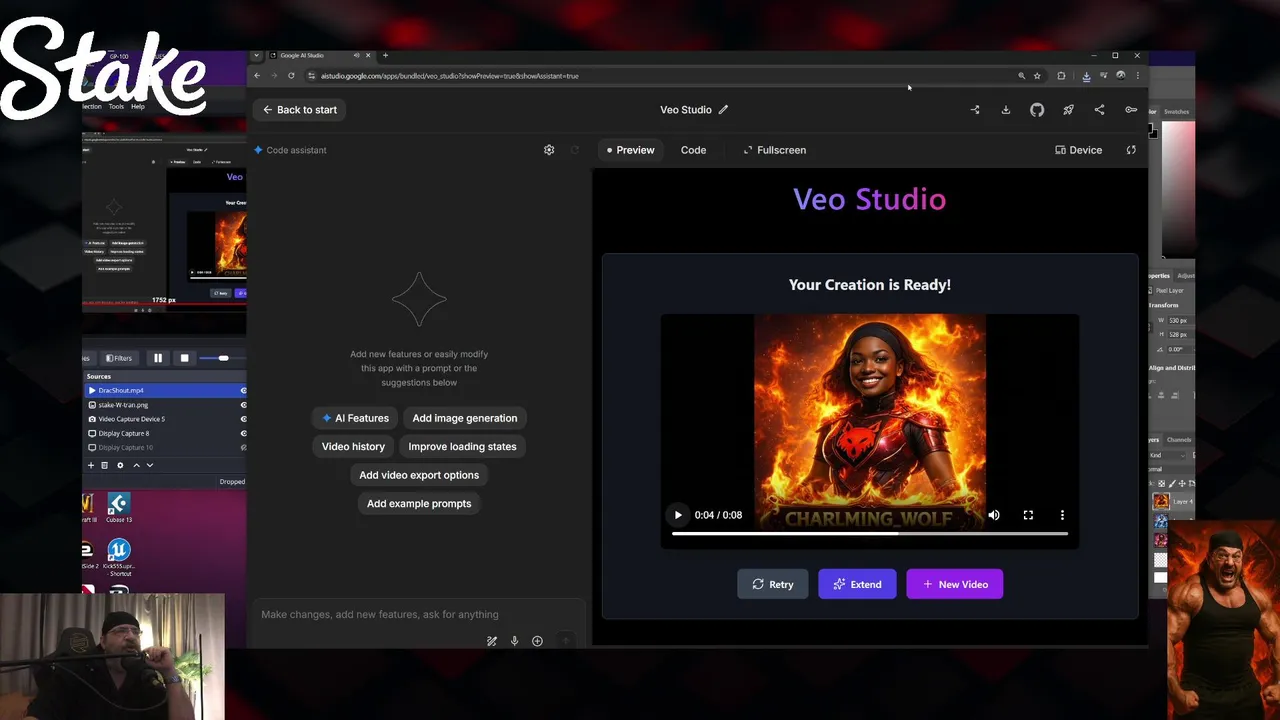Toggle visibility of Display Capture 8
Image resolution: width=1280 pixels, height=720 pixels.
[243, 433]
